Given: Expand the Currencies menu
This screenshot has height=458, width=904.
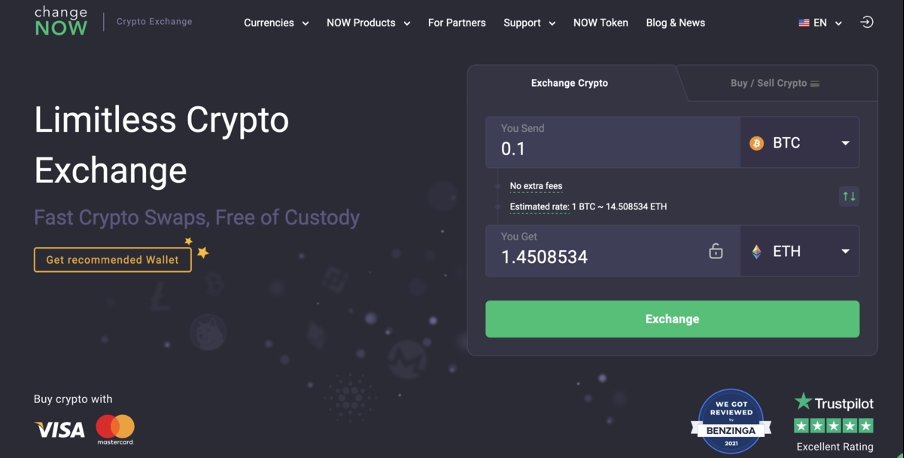Looking at the screenshot, I should [x=276, y=23].
